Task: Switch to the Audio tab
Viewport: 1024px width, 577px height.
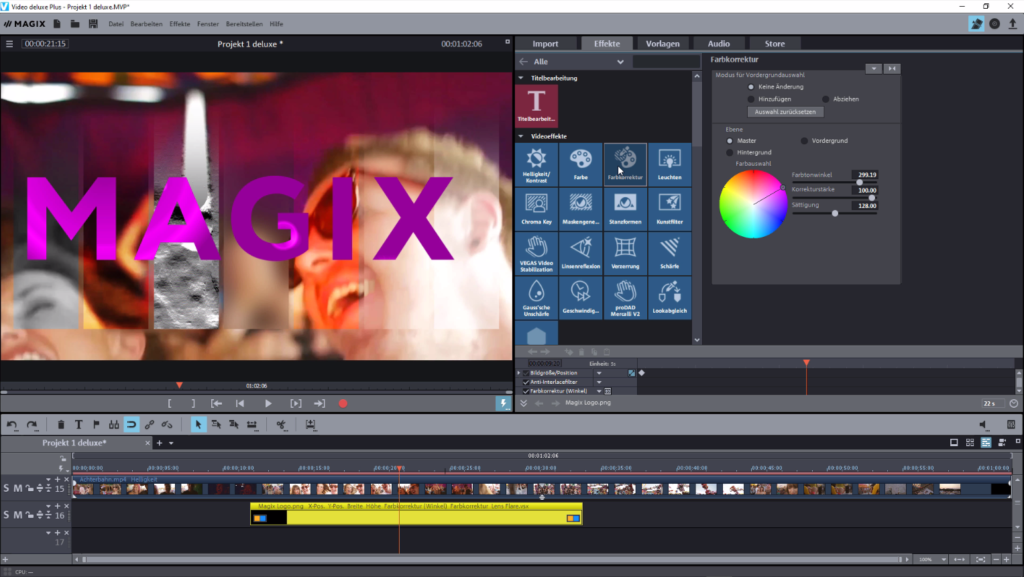Action: click(718, 44)
